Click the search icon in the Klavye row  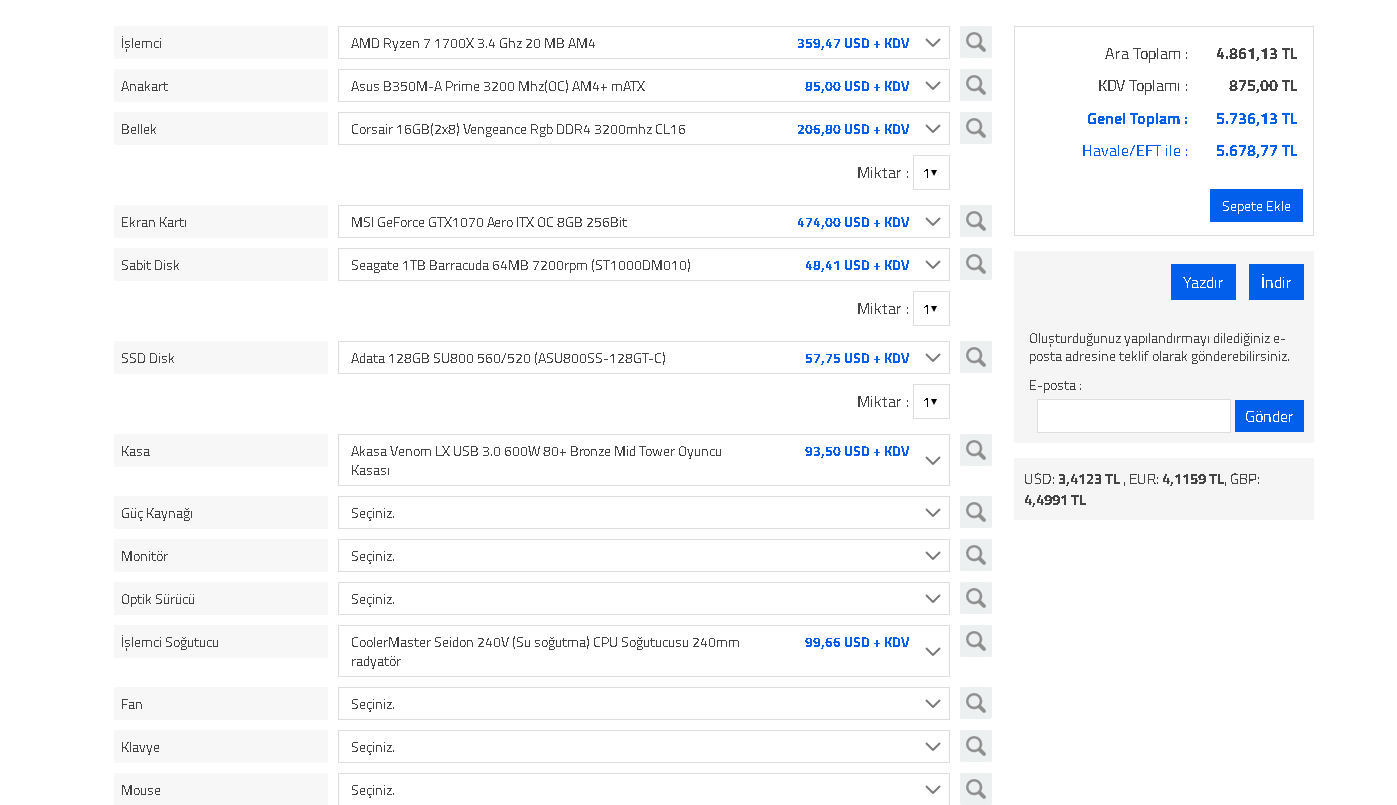point(976,746)
